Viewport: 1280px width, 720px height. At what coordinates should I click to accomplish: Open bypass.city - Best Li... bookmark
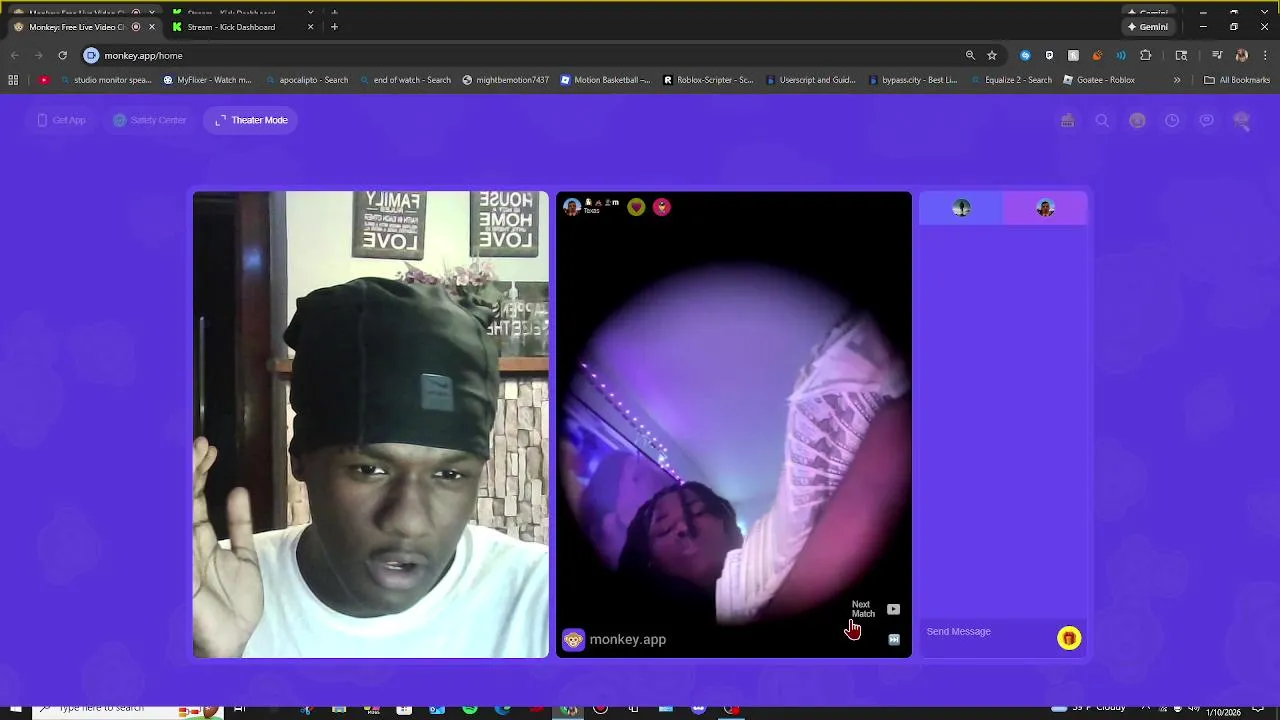[x=913, y=80]
